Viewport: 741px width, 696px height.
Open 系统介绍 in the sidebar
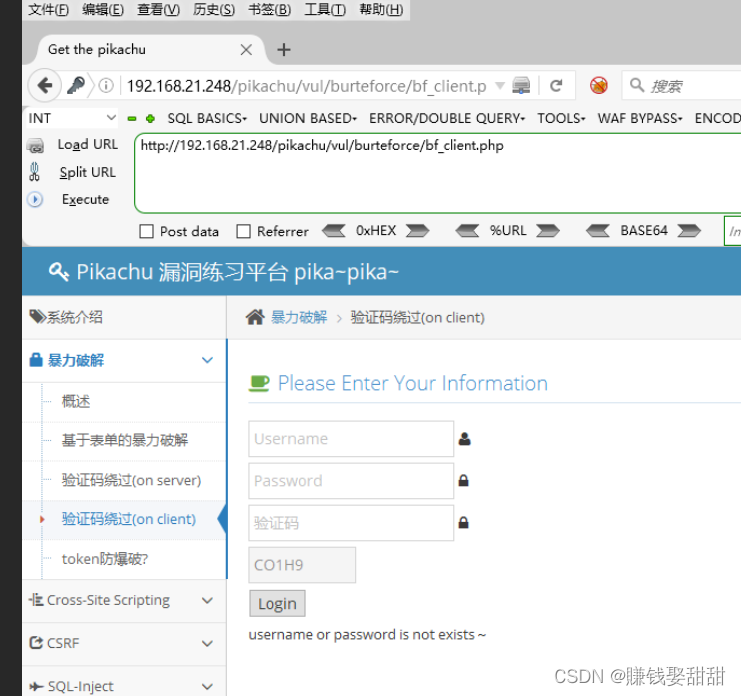(124, 317)
